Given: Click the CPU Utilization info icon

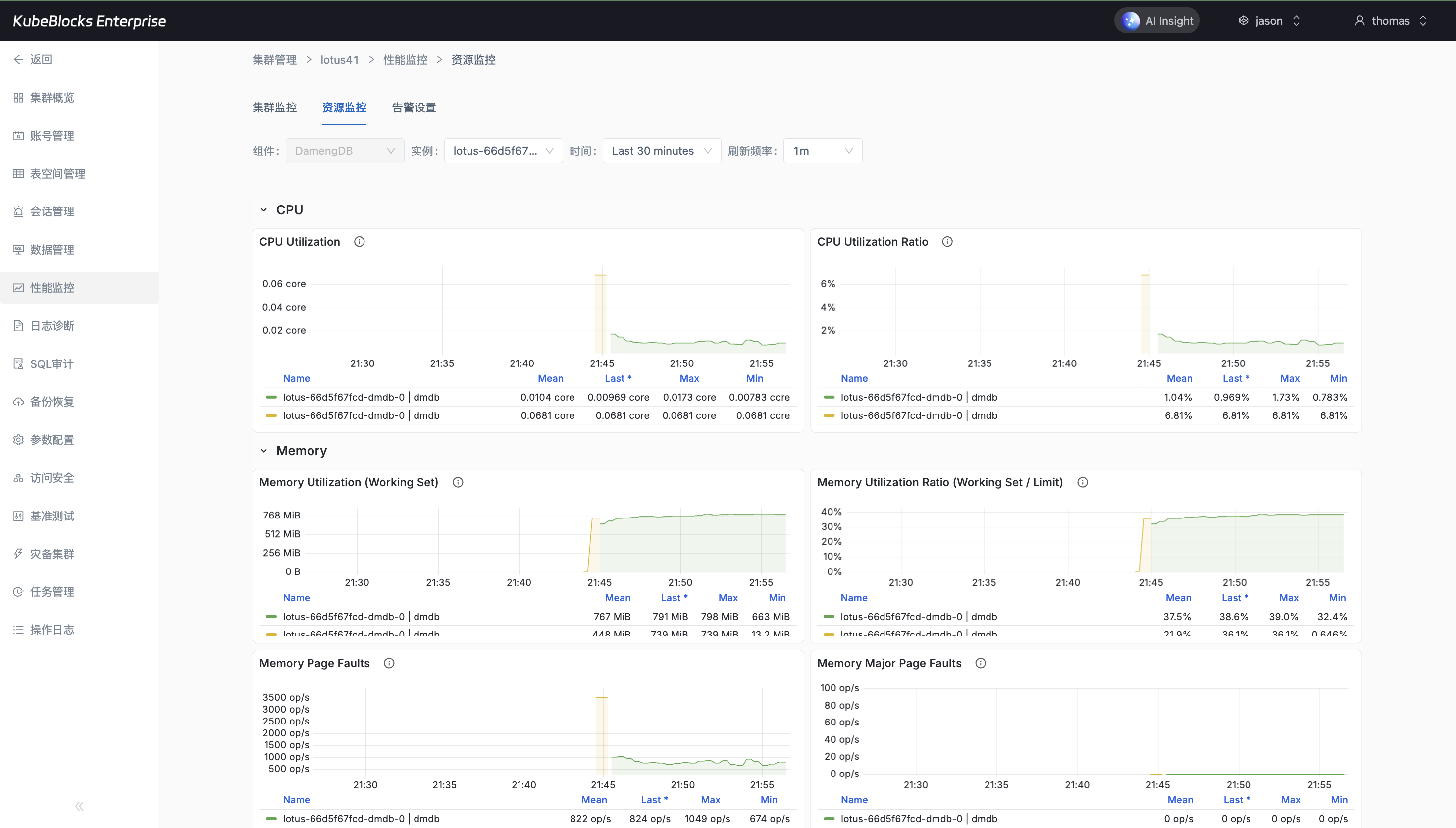Looking at the screenshot, I should [360, 242].
